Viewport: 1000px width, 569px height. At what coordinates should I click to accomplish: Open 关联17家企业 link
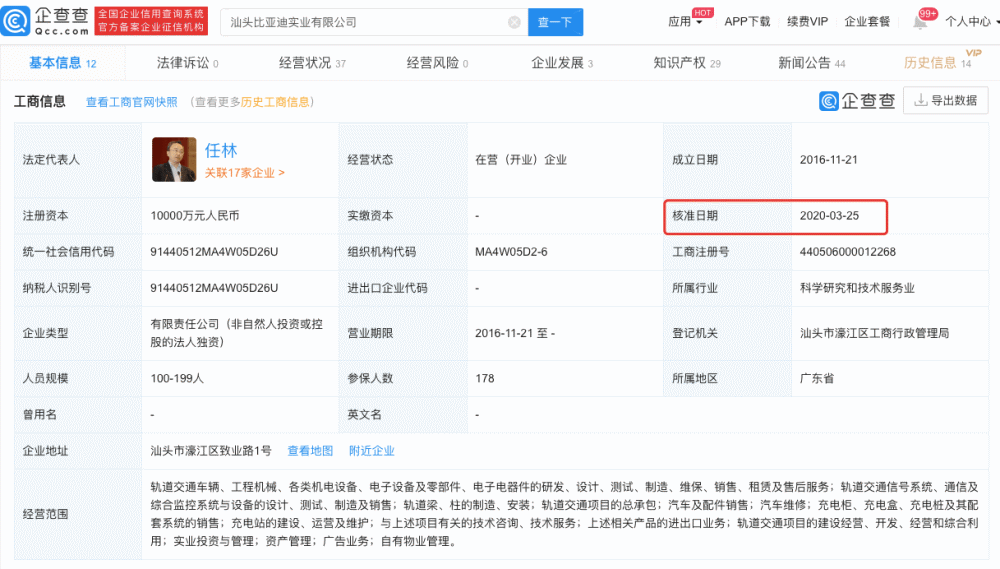tap(244, 173)
